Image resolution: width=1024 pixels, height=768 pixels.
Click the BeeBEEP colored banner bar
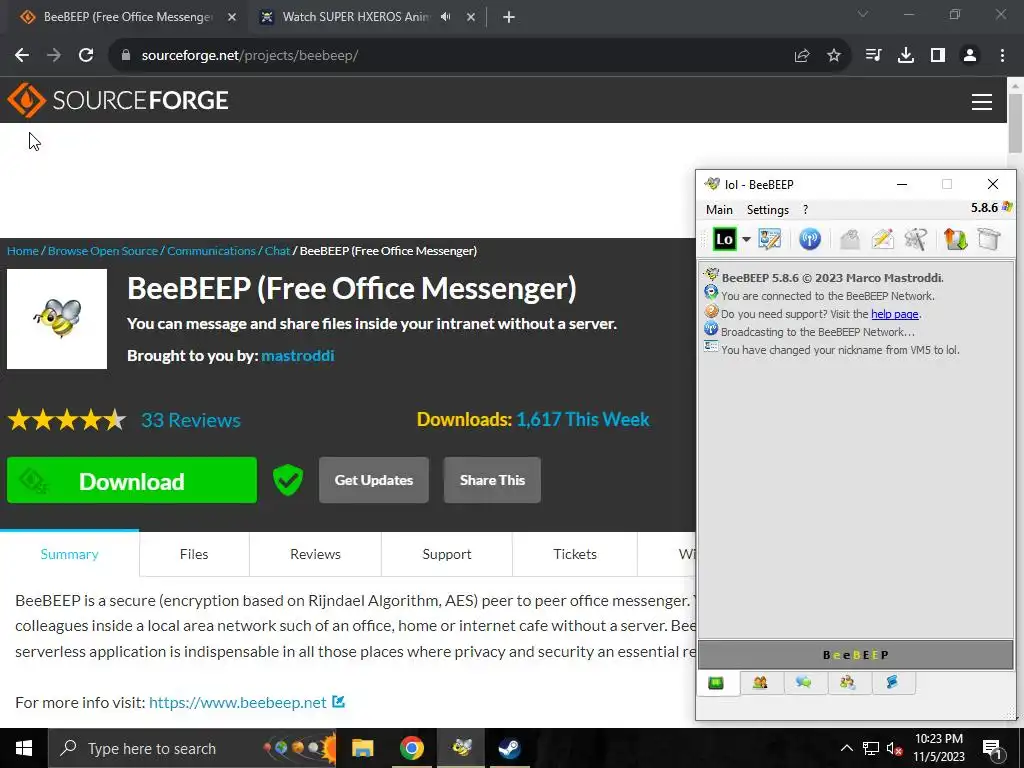pyautogui.click(x=856, y=655)
